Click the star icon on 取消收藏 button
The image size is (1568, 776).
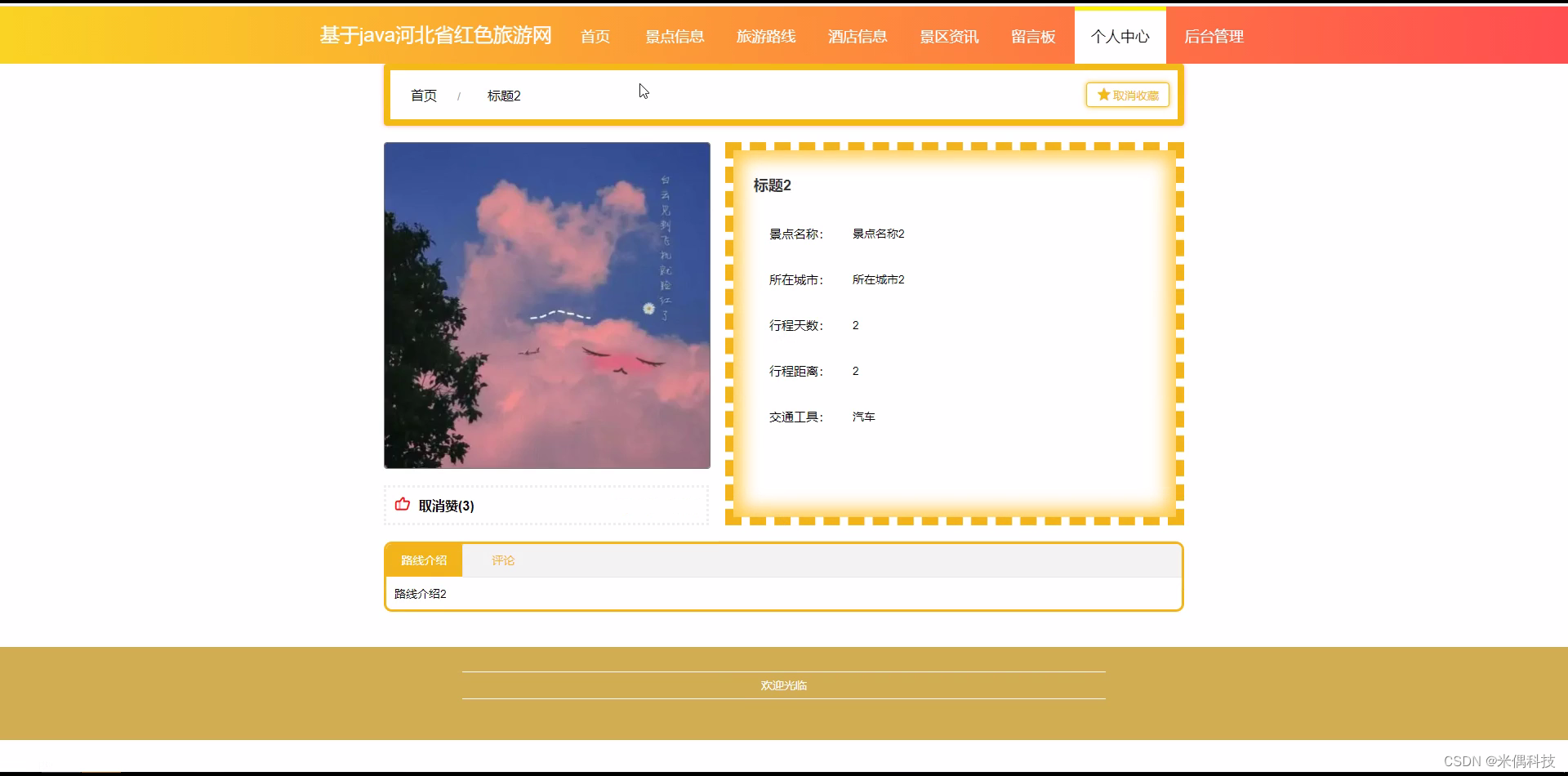(1102, 94)
